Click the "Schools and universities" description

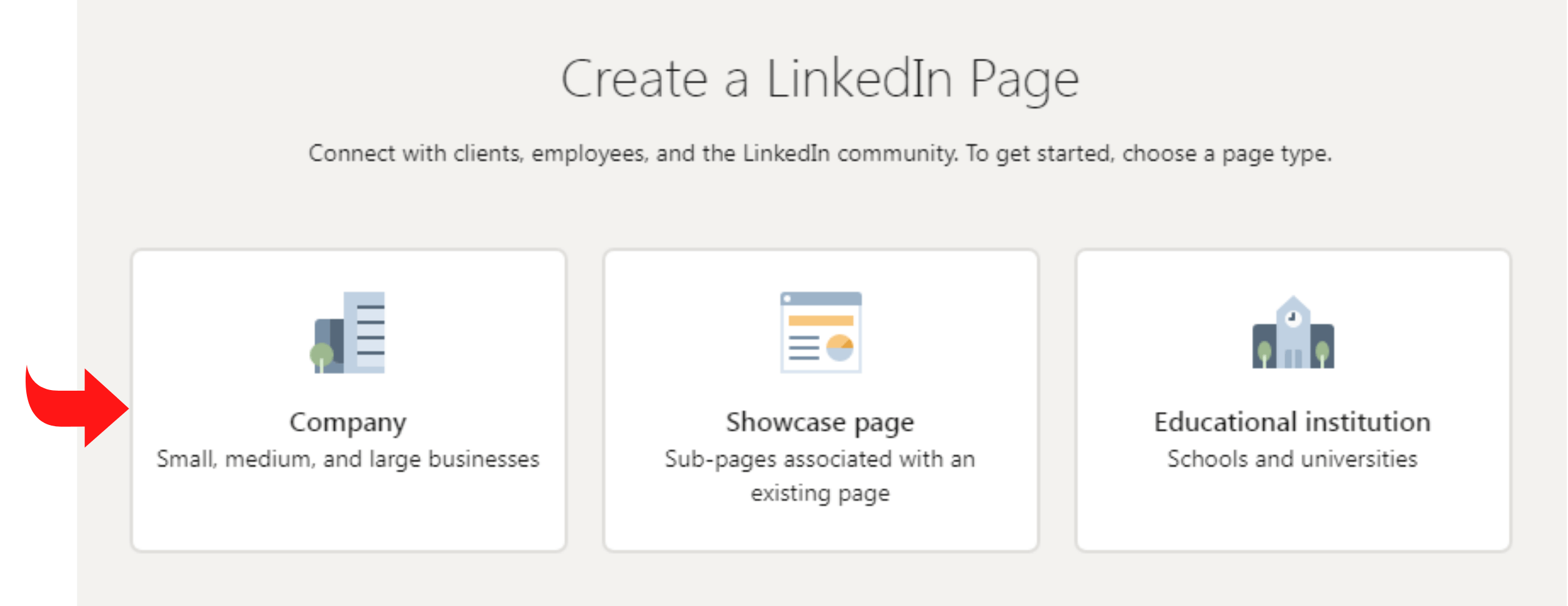point(1292,459)
